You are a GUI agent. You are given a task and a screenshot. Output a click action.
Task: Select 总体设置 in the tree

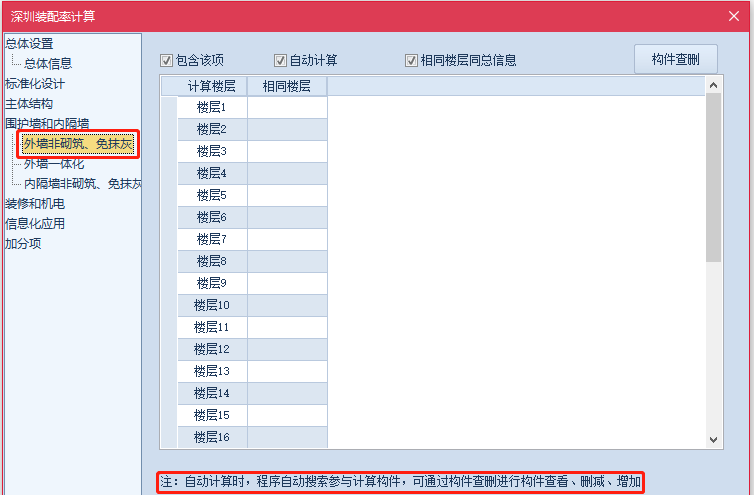pyautogui.click(x=29, y=43)
